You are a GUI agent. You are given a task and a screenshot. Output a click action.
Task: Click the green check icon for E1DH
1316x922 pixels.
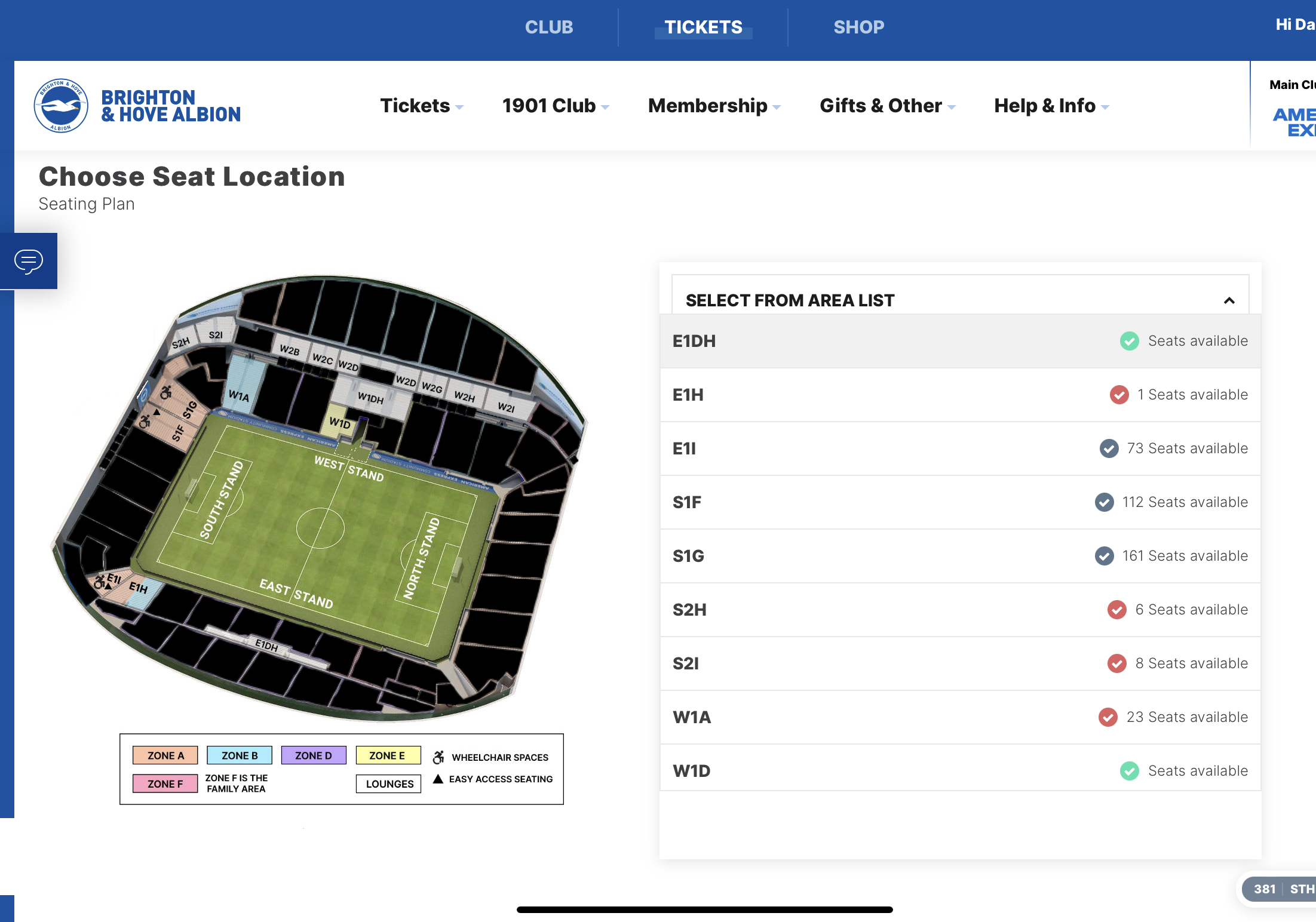coord(1129,341)
